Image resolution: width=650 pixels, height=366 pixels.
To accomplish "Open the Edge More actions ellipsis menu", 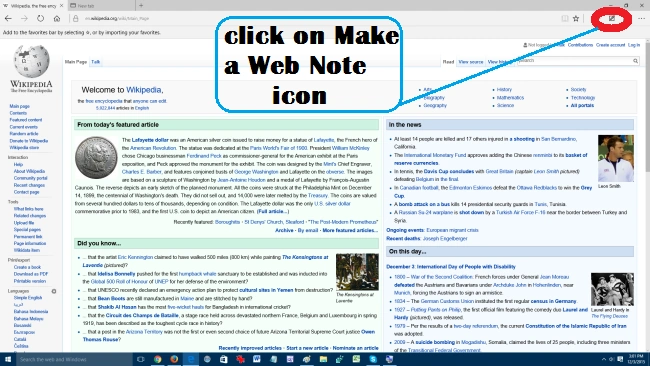I will tap(641, 18).
